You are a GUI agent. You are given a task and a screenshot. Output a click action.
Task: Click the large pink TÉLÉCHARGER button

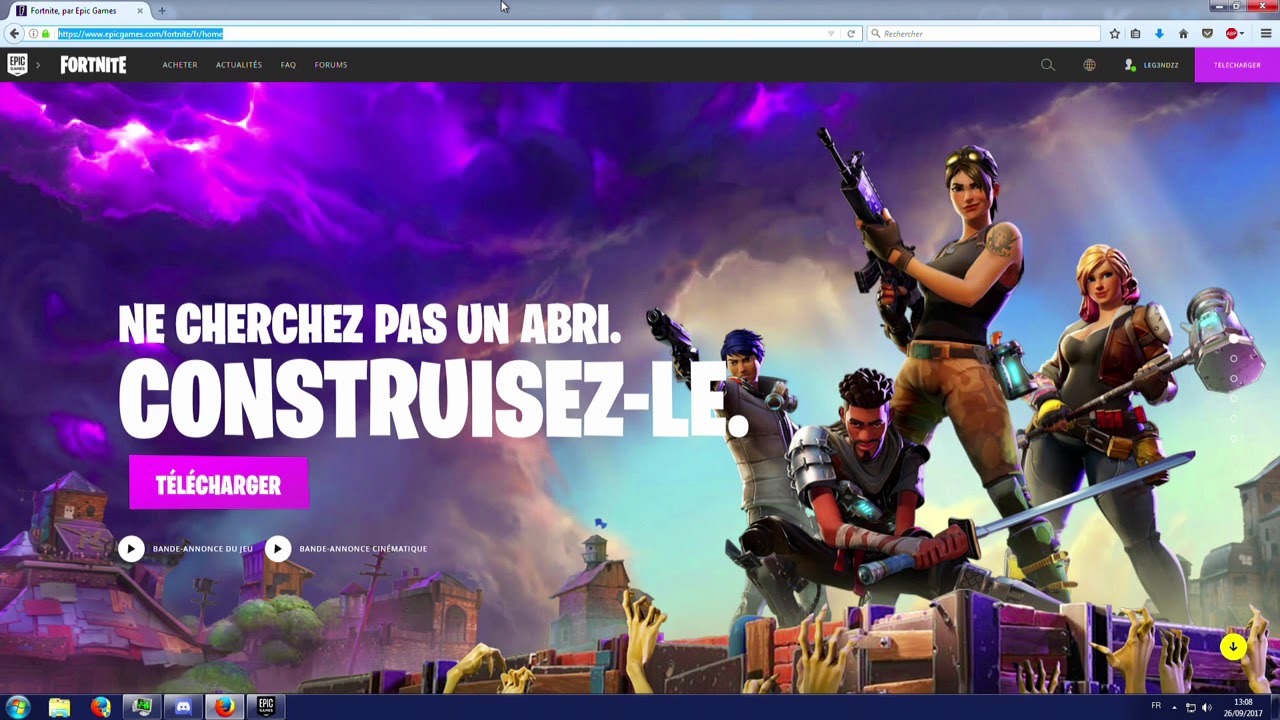click(x=218, y=484)
